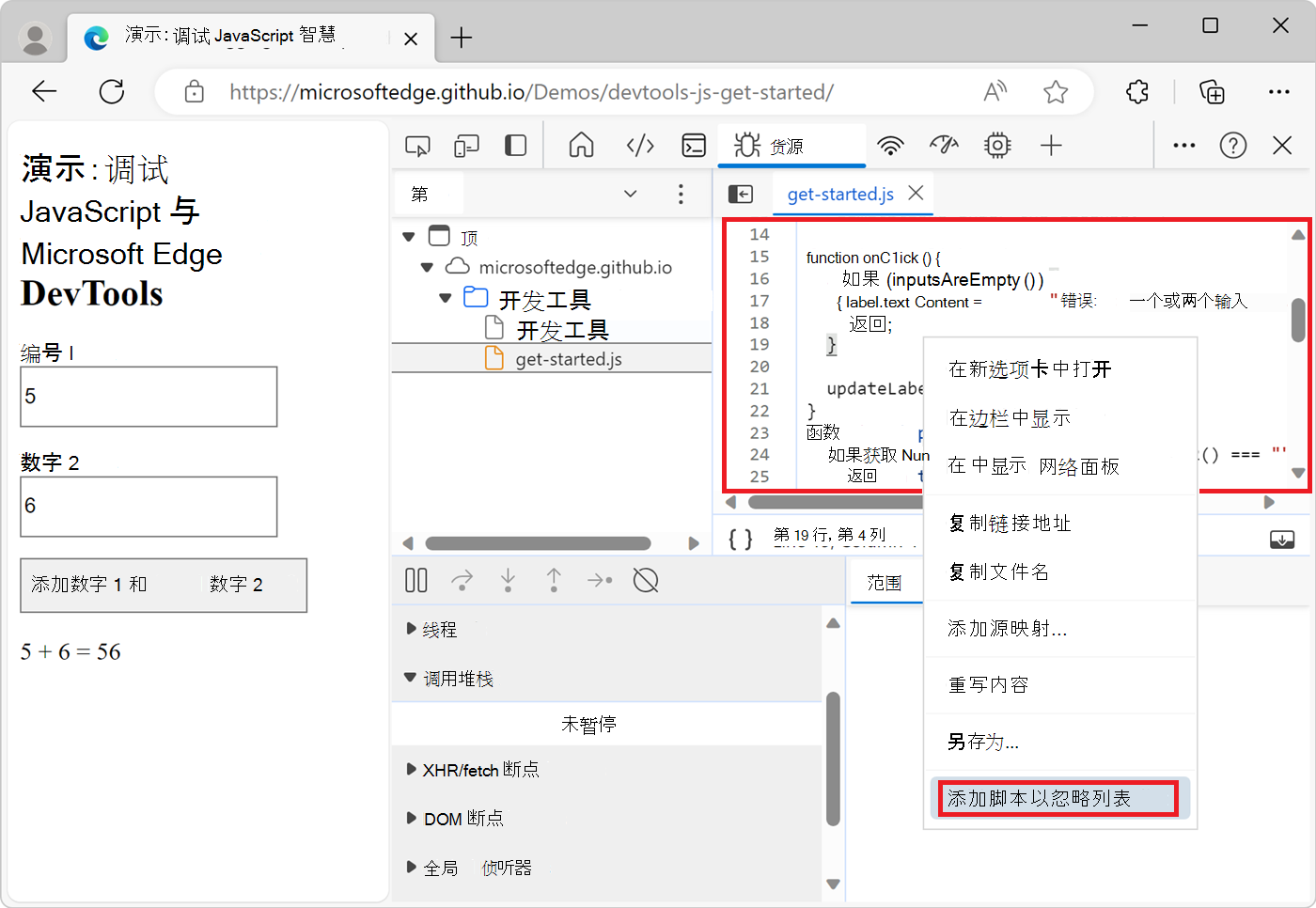The width and height of the screenshot is (1316, 908).
Task: Open the Performance tool gauge icon
Action: point(944,146)
